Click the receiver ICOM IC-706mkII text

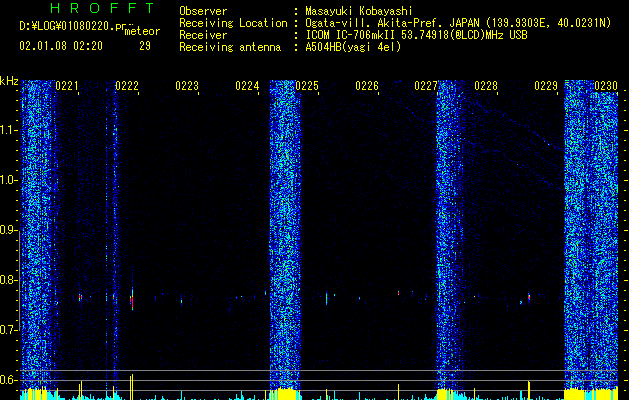(416, 35)
